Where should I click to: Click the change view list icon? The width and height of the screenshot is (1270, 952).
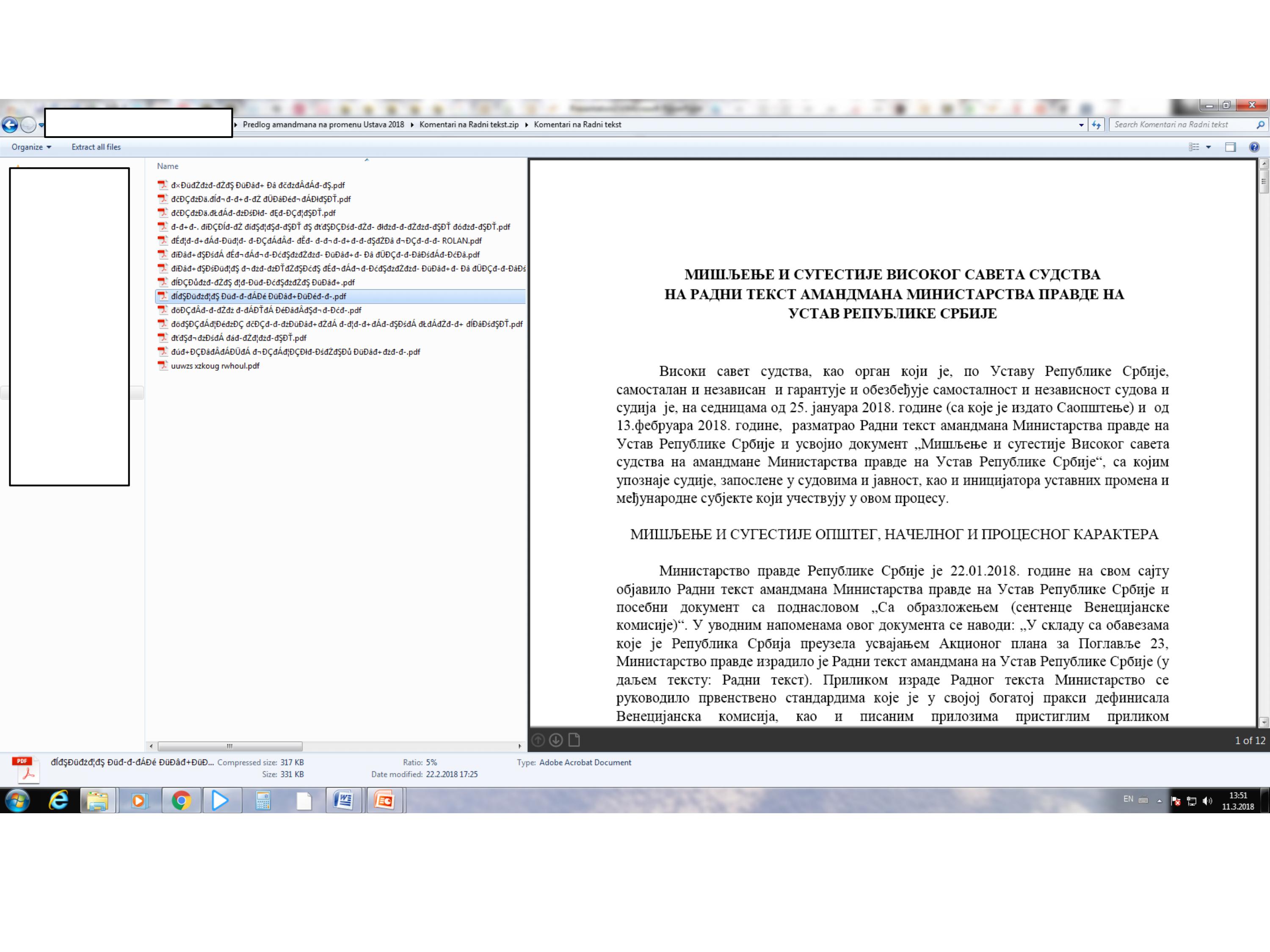pyautogui.click(x=1194, y=147)
